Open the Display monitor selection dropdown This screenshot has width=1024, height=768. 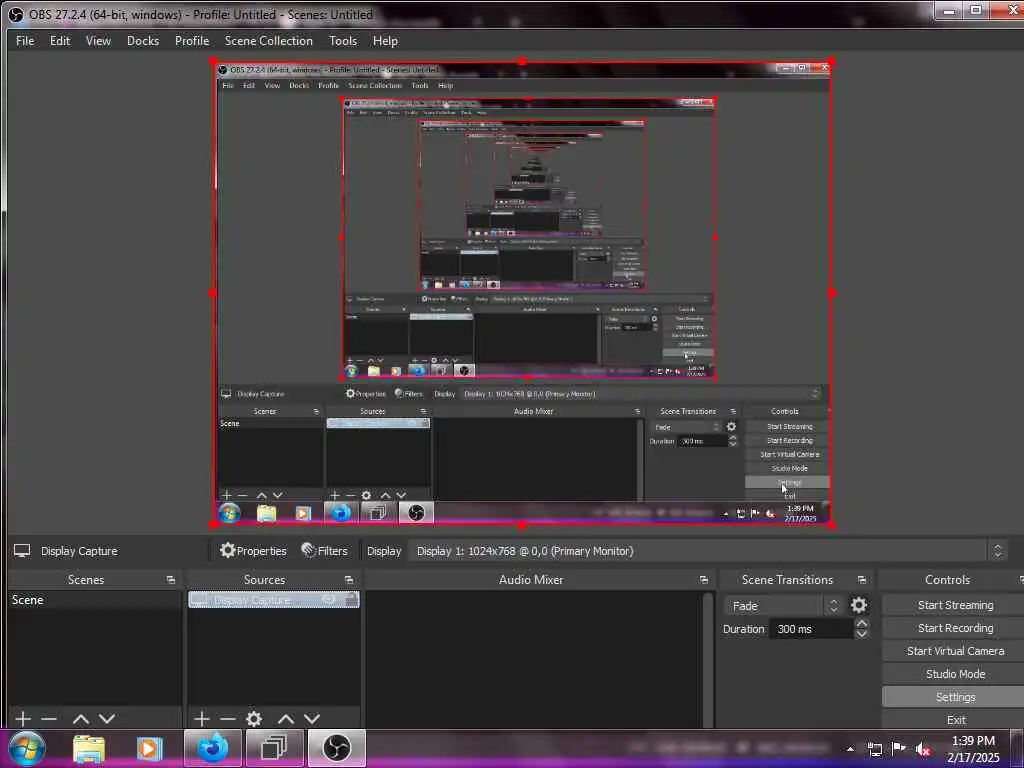click(709, 551)
